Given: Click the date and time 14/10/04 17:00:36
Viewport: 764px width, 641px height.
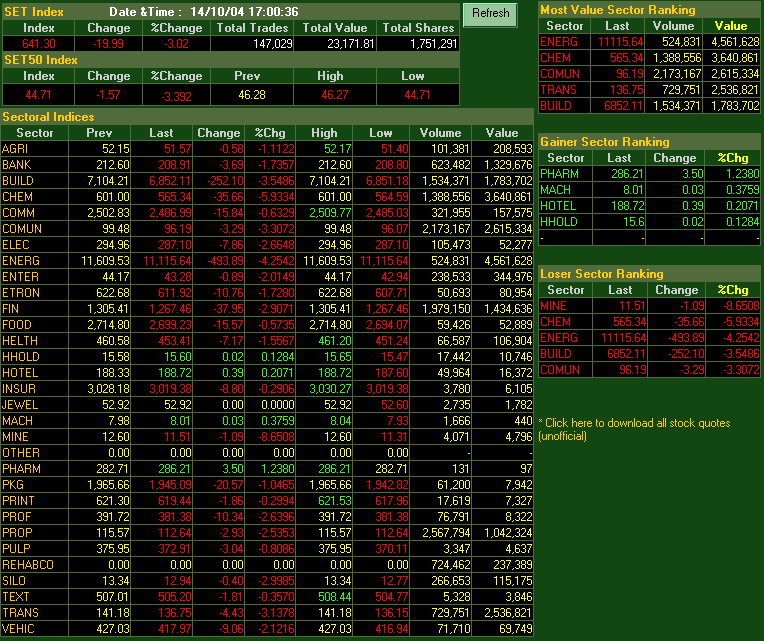Looking at the screenshot, I should click(x=244, y=12).
